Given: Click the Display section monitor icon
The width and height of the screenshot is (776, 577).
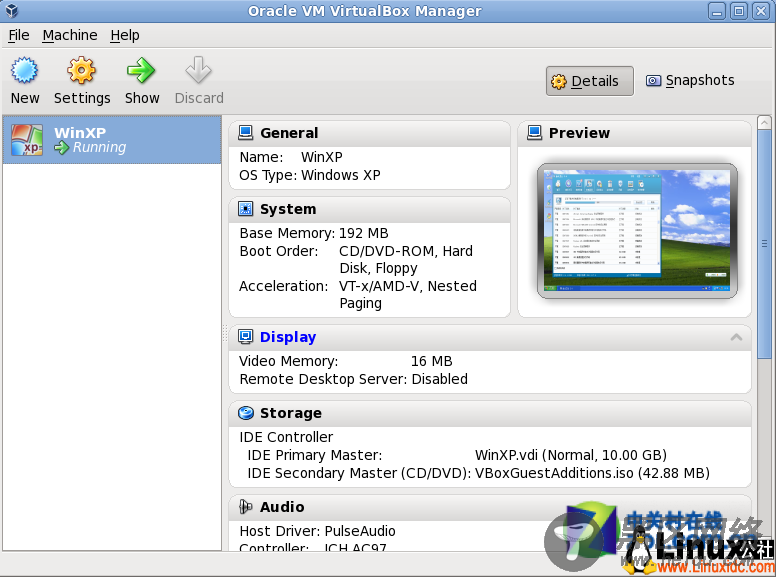Looking at the screenshot, I should point(245,337).
